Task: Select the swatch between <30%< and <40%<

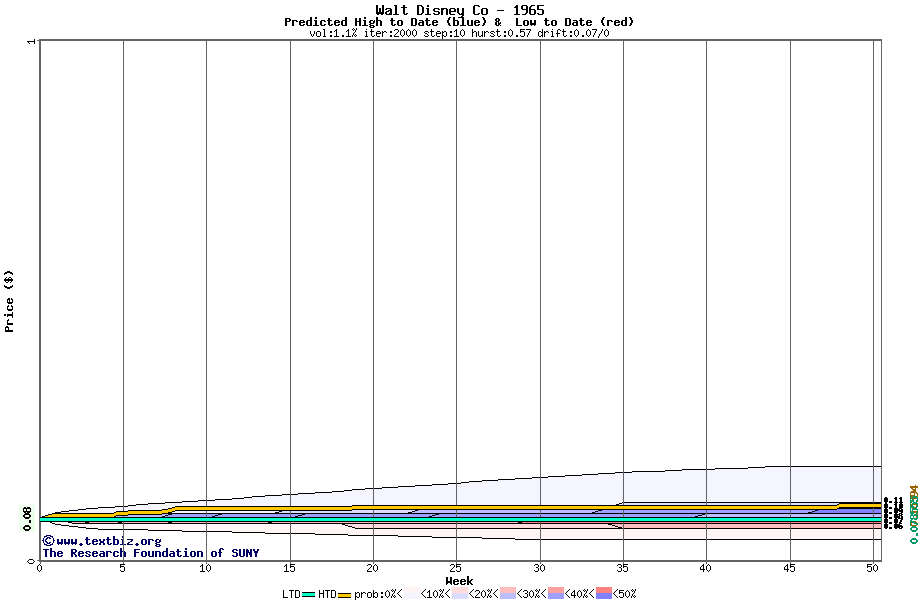Action: coord(556,594)
